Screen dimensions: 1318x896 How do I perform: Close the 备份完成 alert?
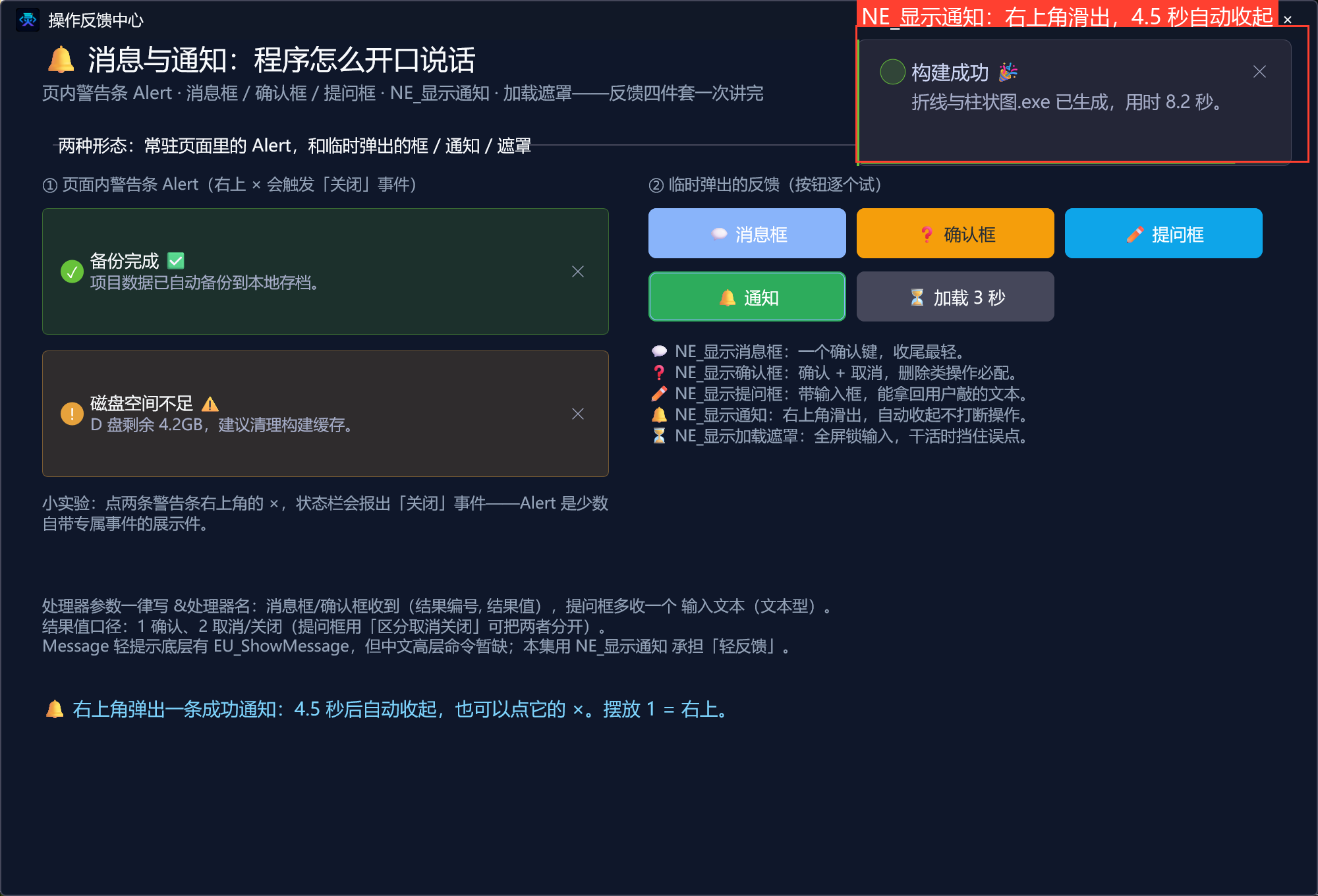[578, 271]
